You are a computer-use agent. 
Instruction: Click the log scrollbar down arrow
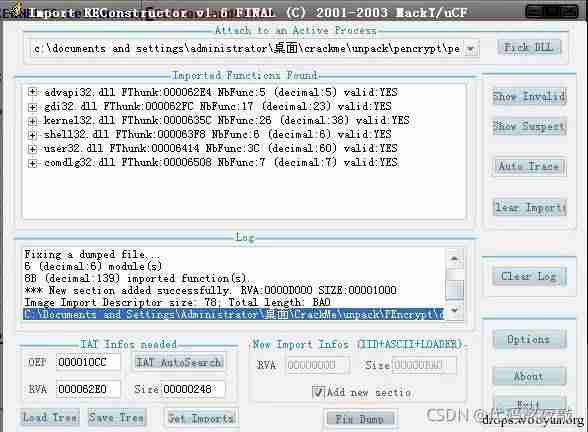[x=454, y=310]
